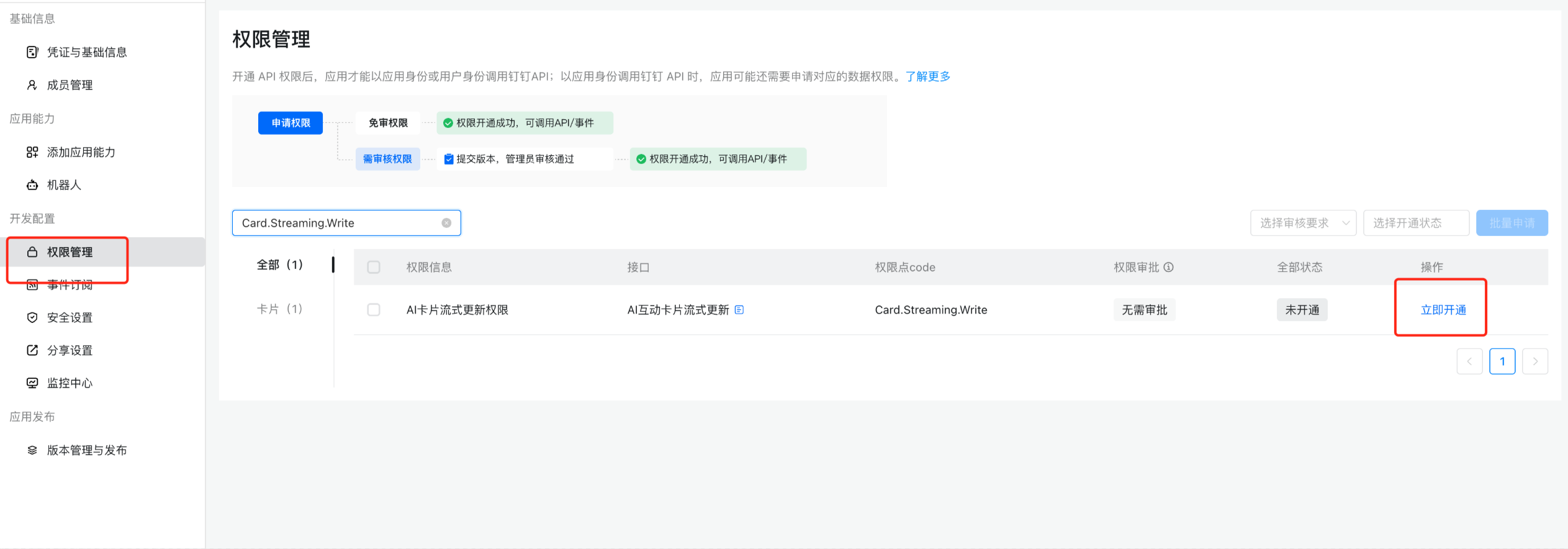Open the AI互动卡片流式更新 doc icon
This screenshot has height=549, width=1568.
click(739, 310)
